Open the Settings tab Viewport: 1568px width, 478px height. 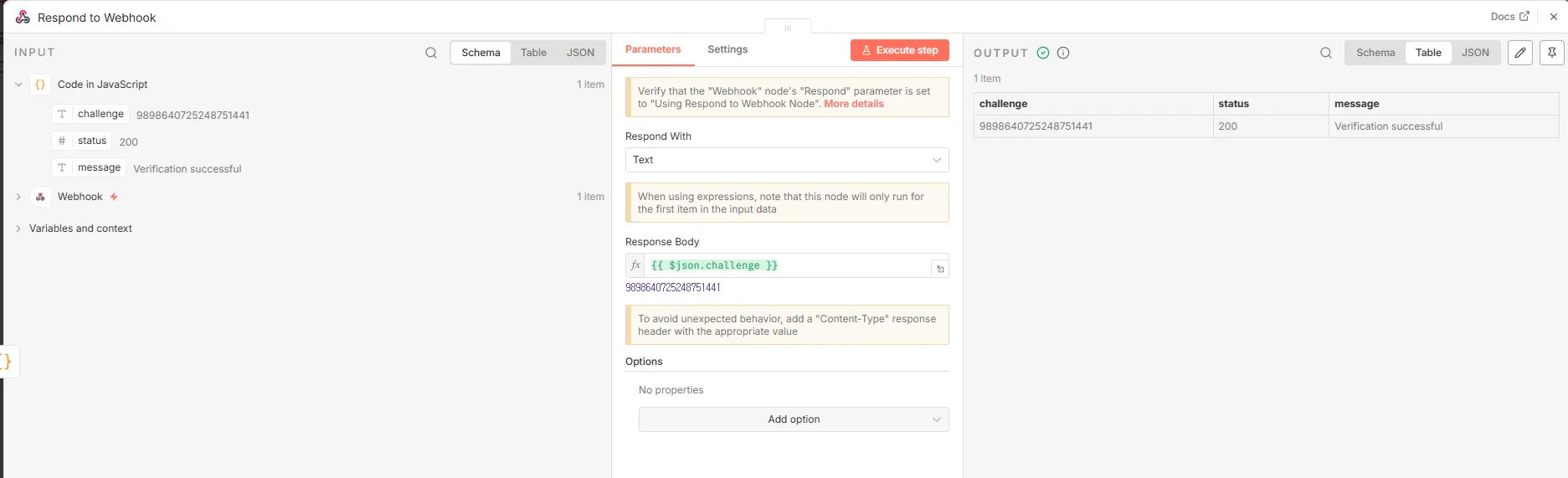(x=727, y=49)
